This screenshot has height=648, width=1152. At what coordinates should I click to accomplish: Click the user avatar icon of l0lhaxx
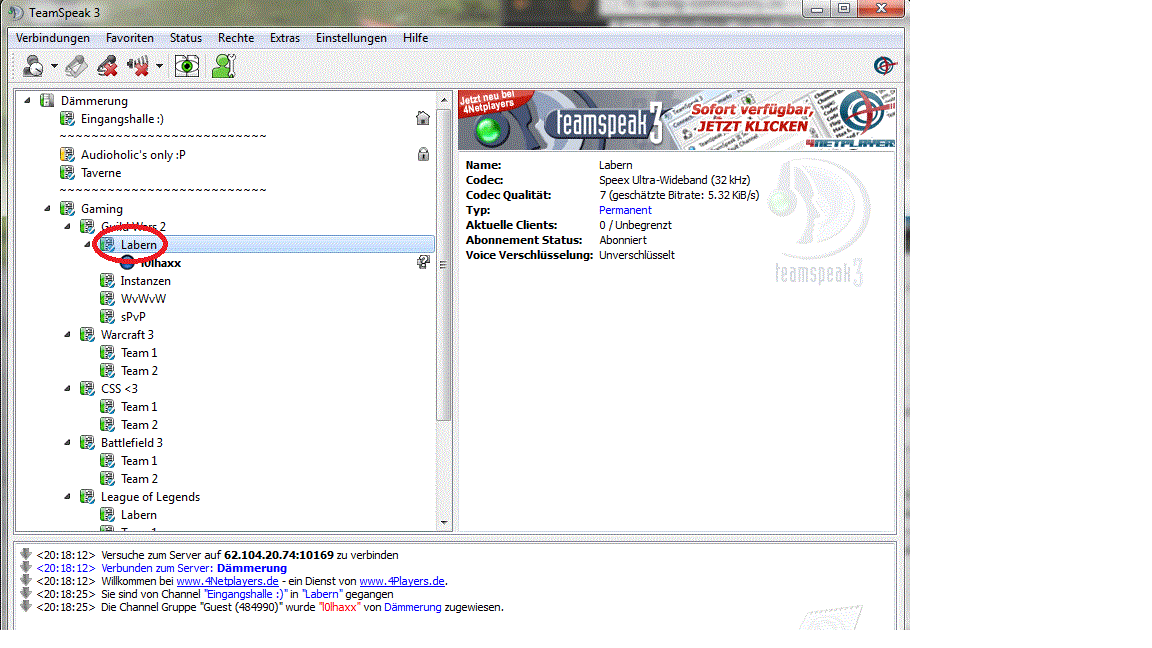pyautogui.click(x=128, y=263)
